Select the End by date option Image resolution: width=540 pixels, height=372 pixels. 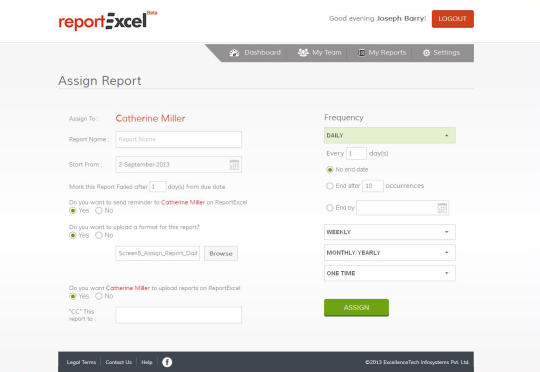(x=330, y=208)
